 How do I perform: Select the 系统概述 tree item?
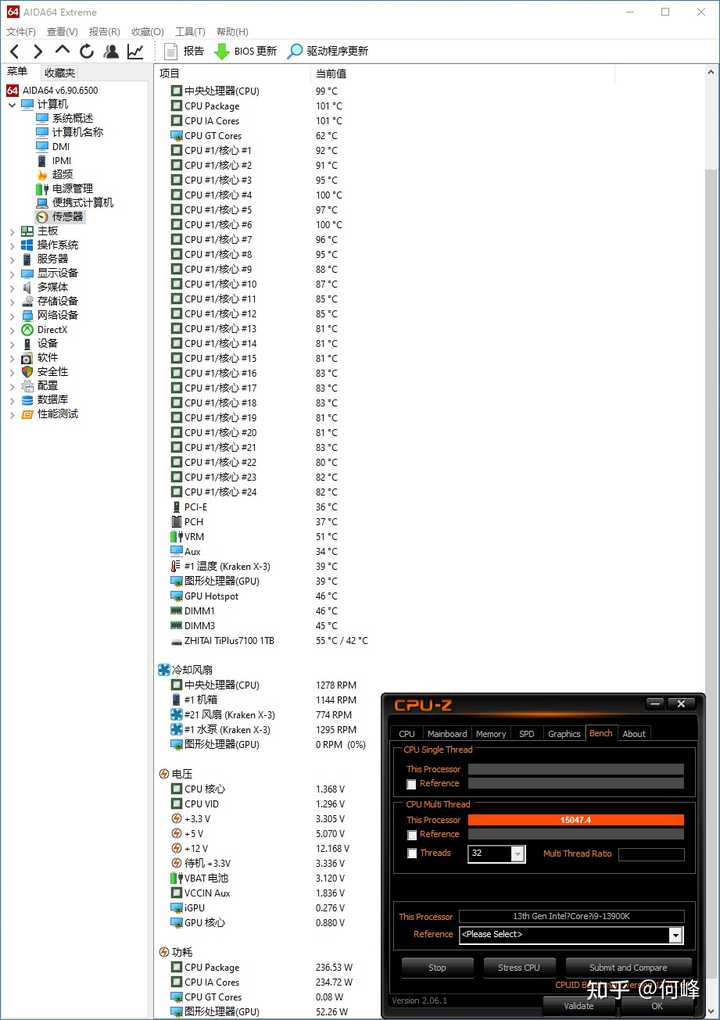click(x=65, y=118)
